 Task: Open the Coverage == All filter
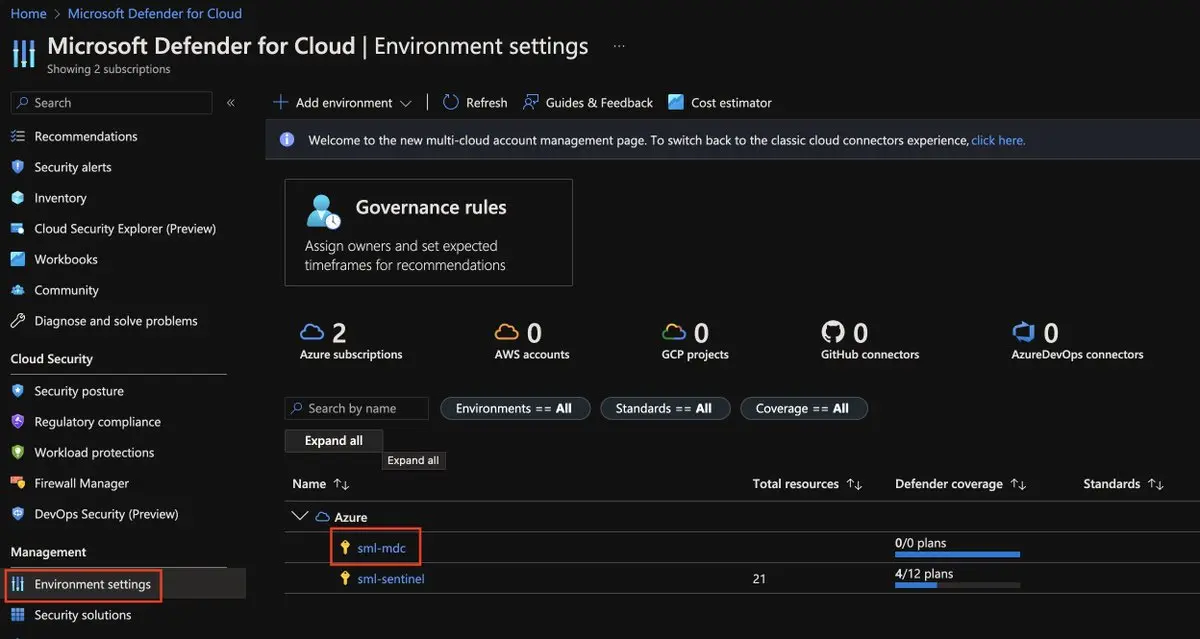click(803, 408)
